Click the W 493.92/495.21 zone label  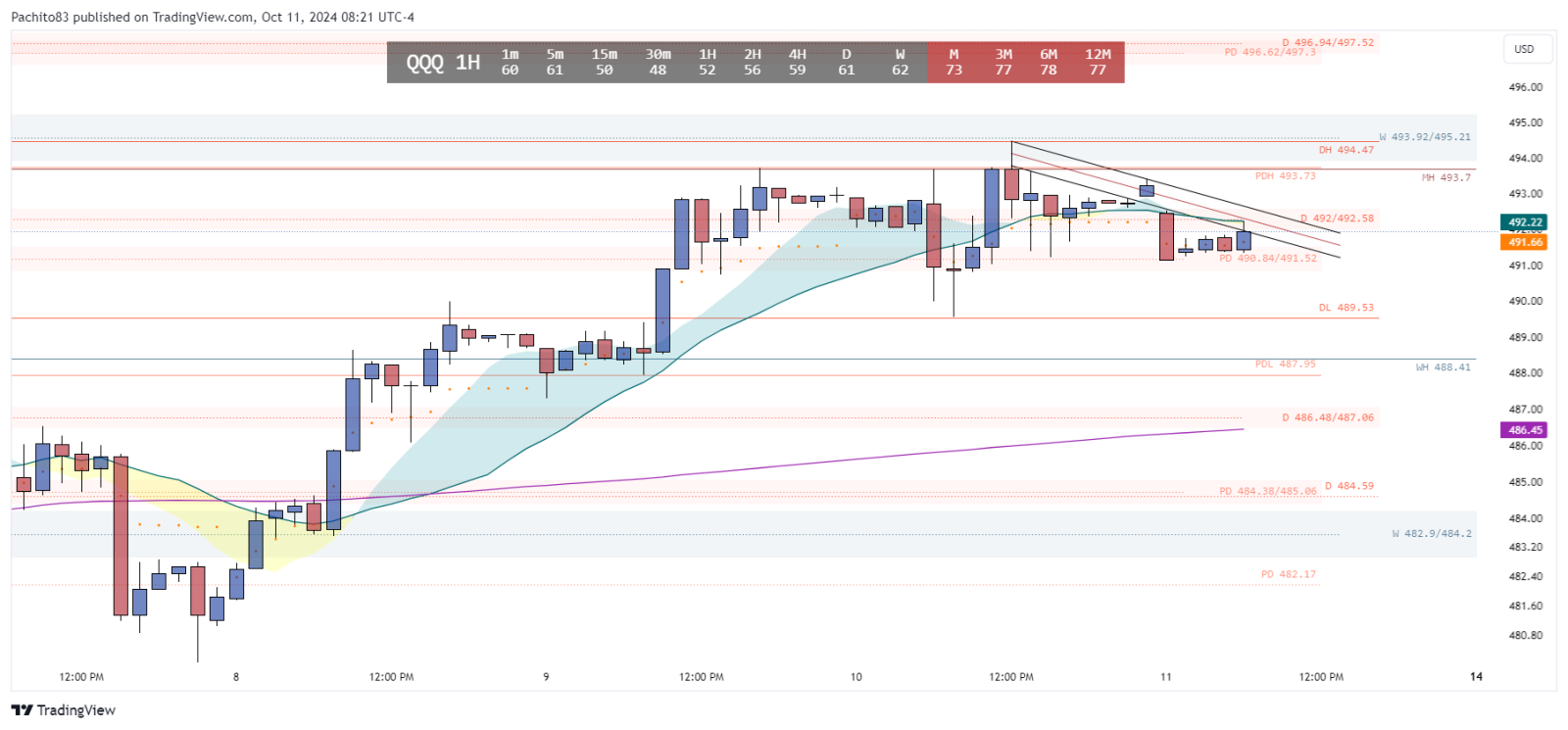(1425, 137)
